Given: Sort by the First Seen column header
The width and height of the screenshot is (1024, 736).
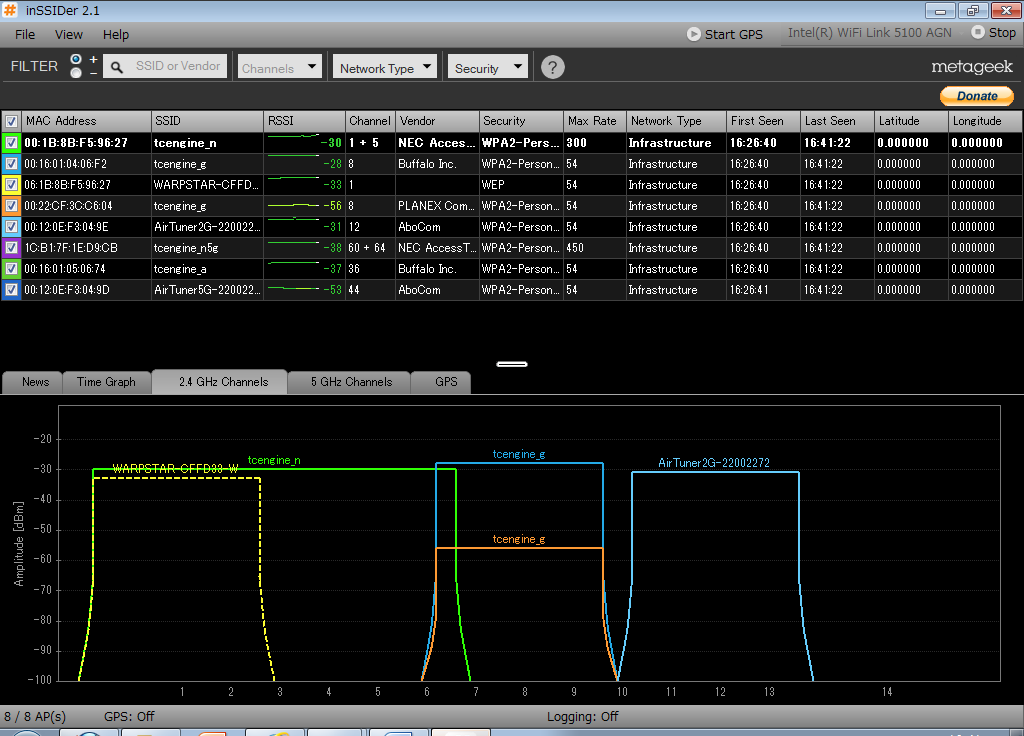Looking at the screenshot, I should [x=763, y=121].
